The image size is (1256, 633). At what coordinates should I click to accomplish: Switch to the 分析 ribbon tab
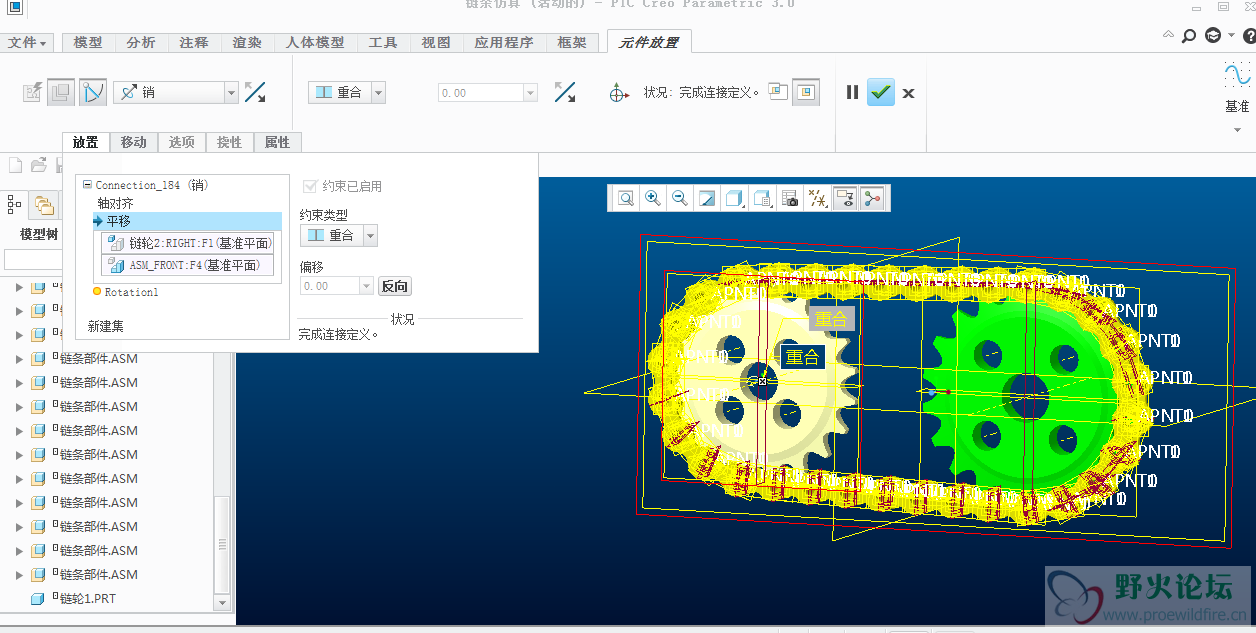pyautogui.click(x=141, y=42)
